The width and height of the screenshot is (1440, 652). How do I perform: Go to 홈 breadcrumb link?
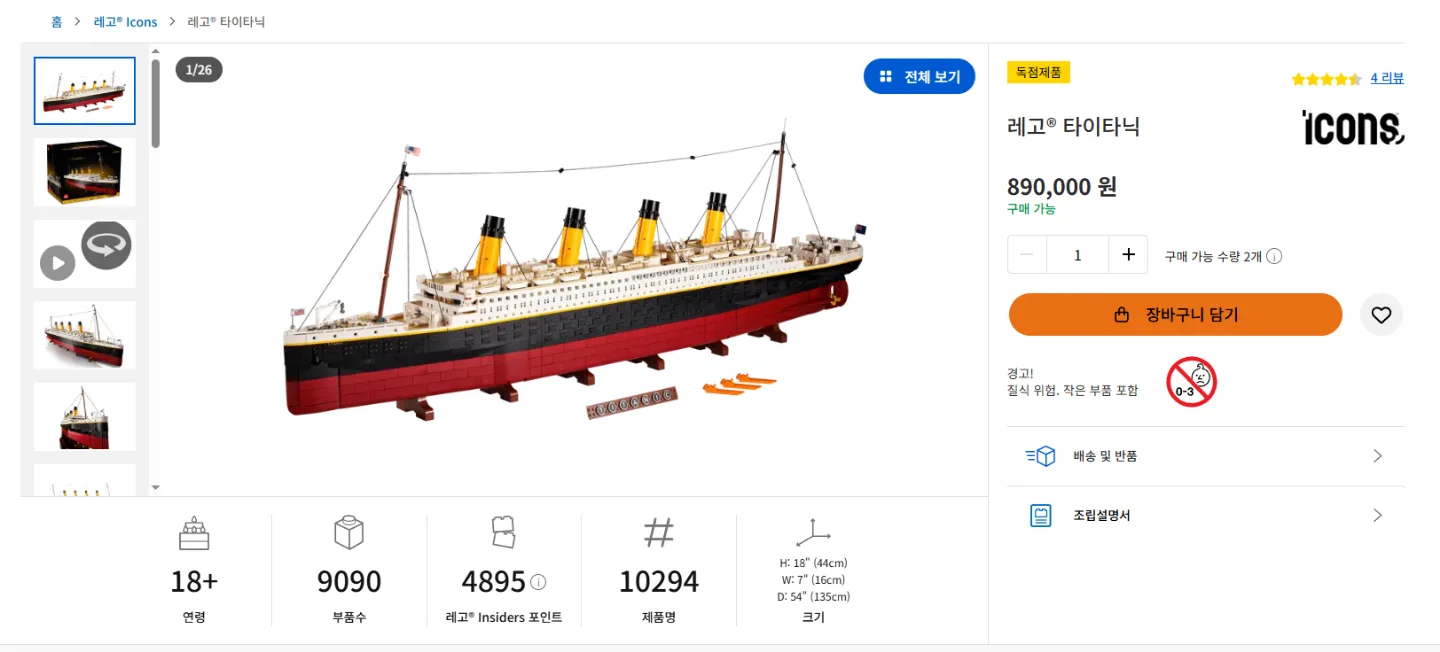pyautogui.click(x=56, y=22)
